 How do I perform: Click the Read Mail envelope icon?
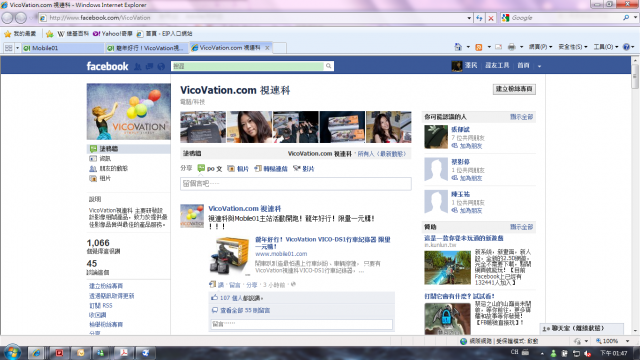pos(498,47)
